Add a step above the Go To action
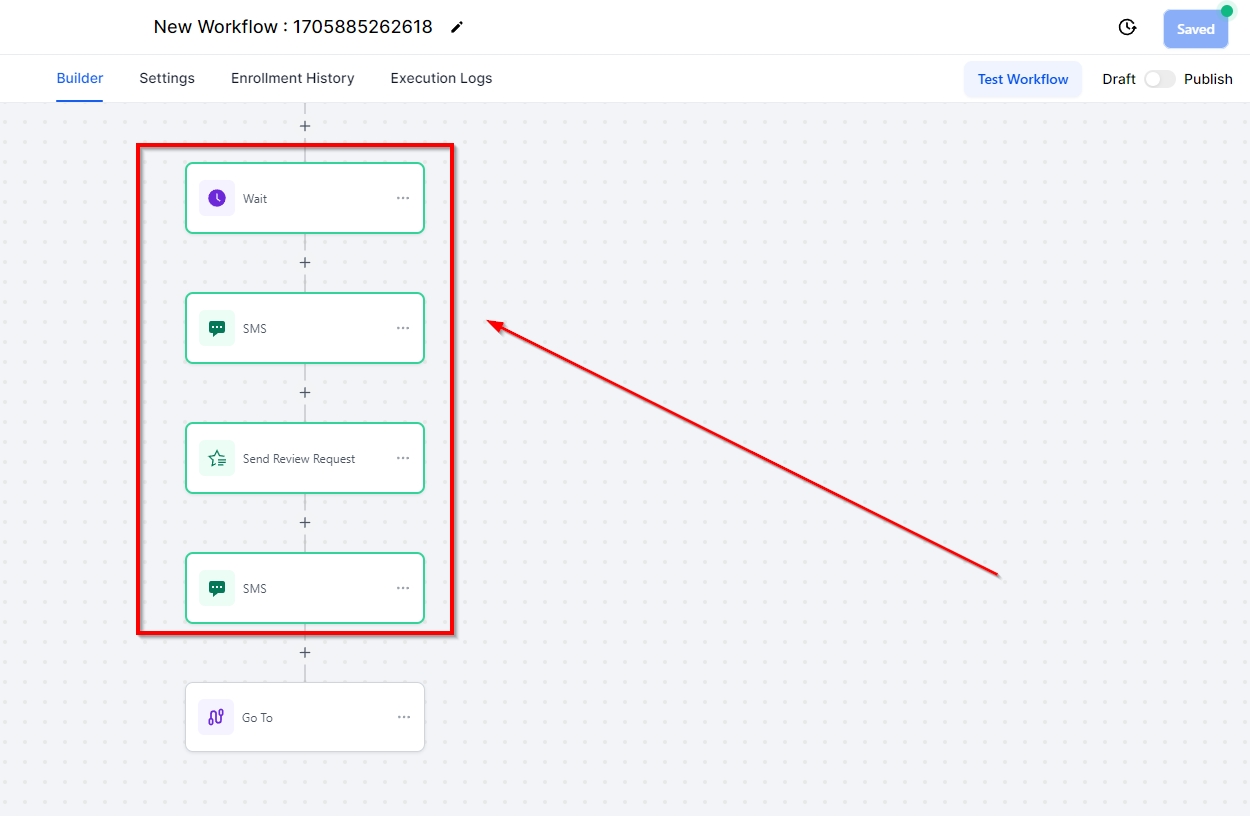 pos(305,653)
